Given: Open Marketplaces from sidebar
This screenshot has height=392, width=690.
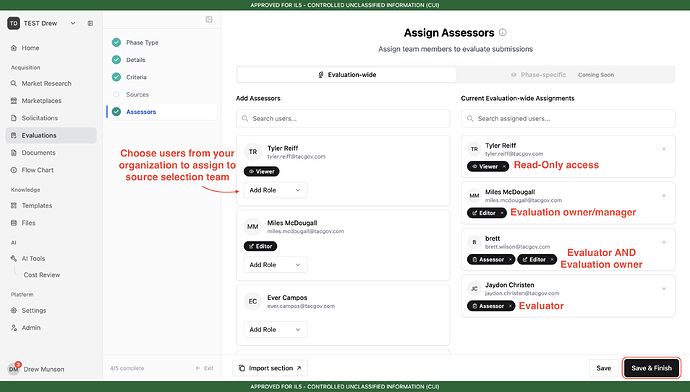Looking at the screenshot, I should pos(41,101).
